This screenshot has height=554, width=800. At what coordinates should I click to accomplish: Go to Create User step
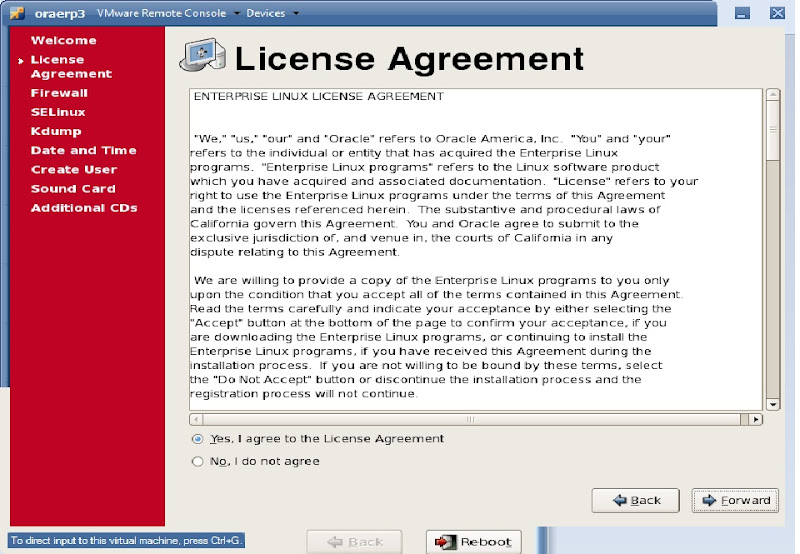click(x=73, y=169)
